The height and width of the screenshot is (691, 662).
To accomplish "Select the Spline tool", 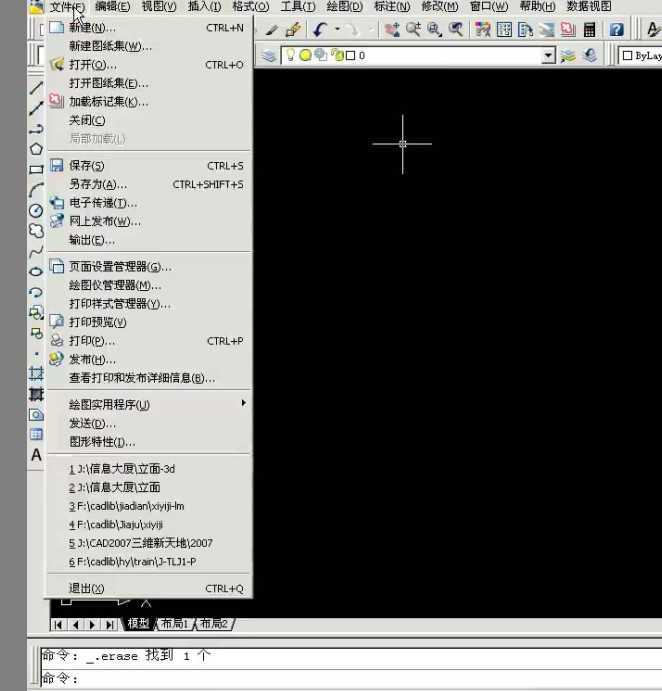I will 36,252.
